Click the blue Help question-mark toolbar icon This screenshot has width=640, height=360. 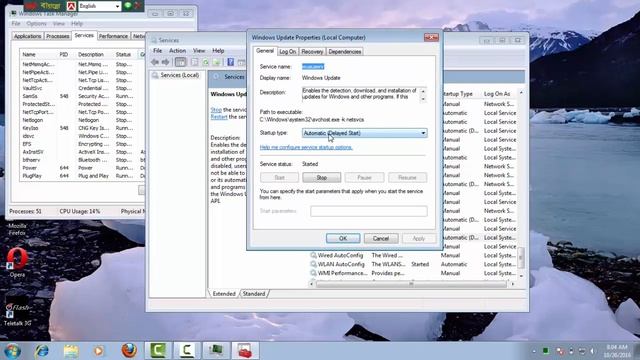231,62
